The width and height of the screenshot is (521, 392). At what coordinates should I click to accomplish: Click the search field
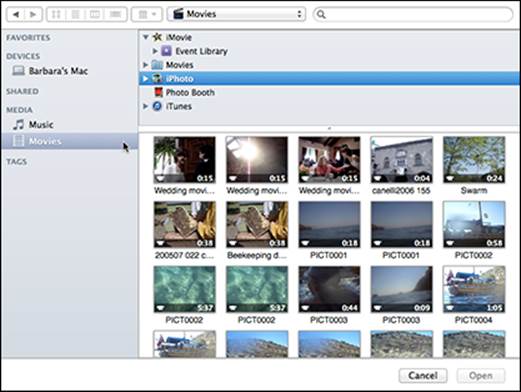pyautogui.click(x=413, y=14)
